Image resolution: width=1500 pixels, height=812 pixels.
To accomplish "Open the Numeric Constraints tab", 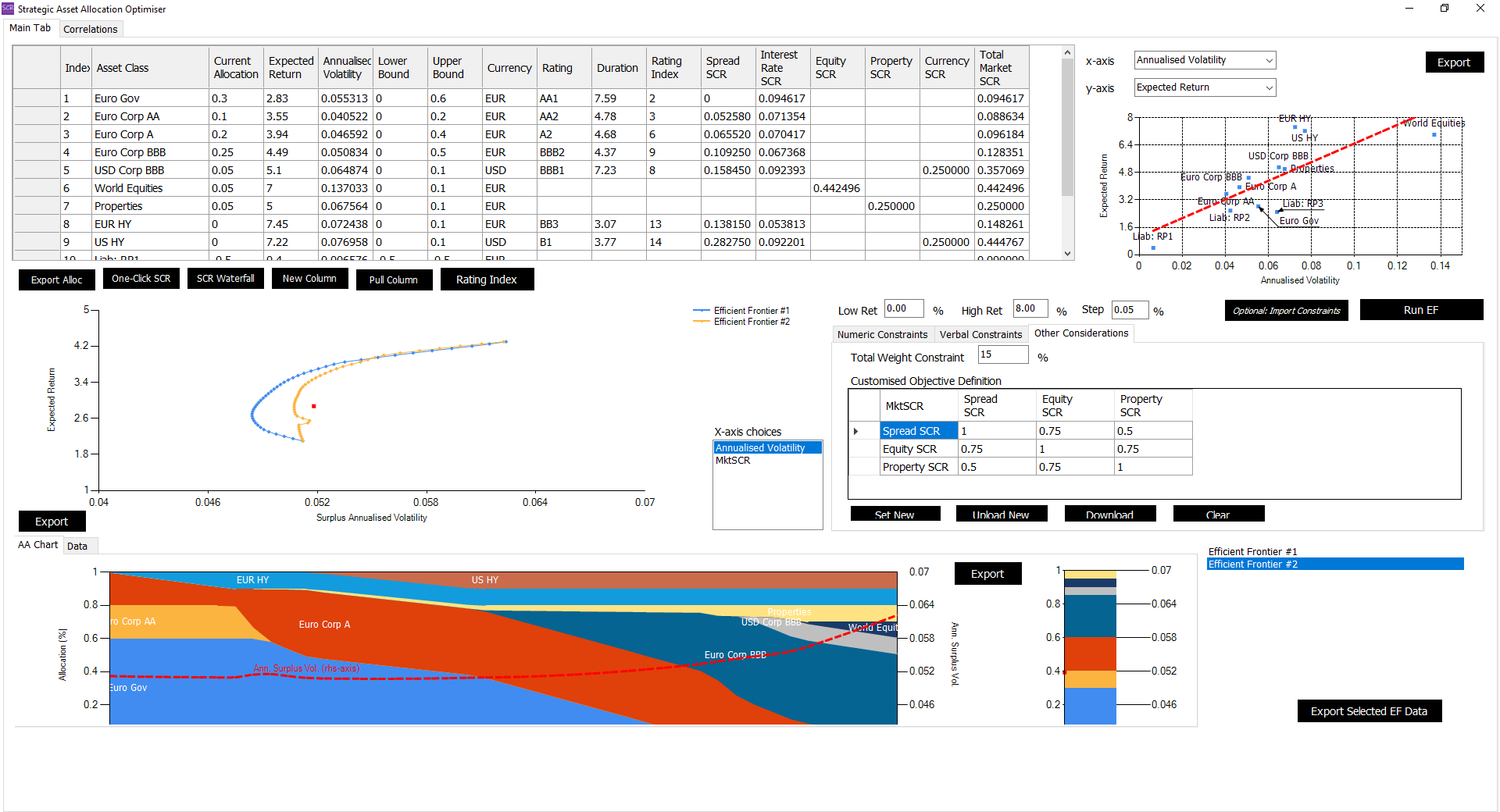I will (x=882, y=334).
